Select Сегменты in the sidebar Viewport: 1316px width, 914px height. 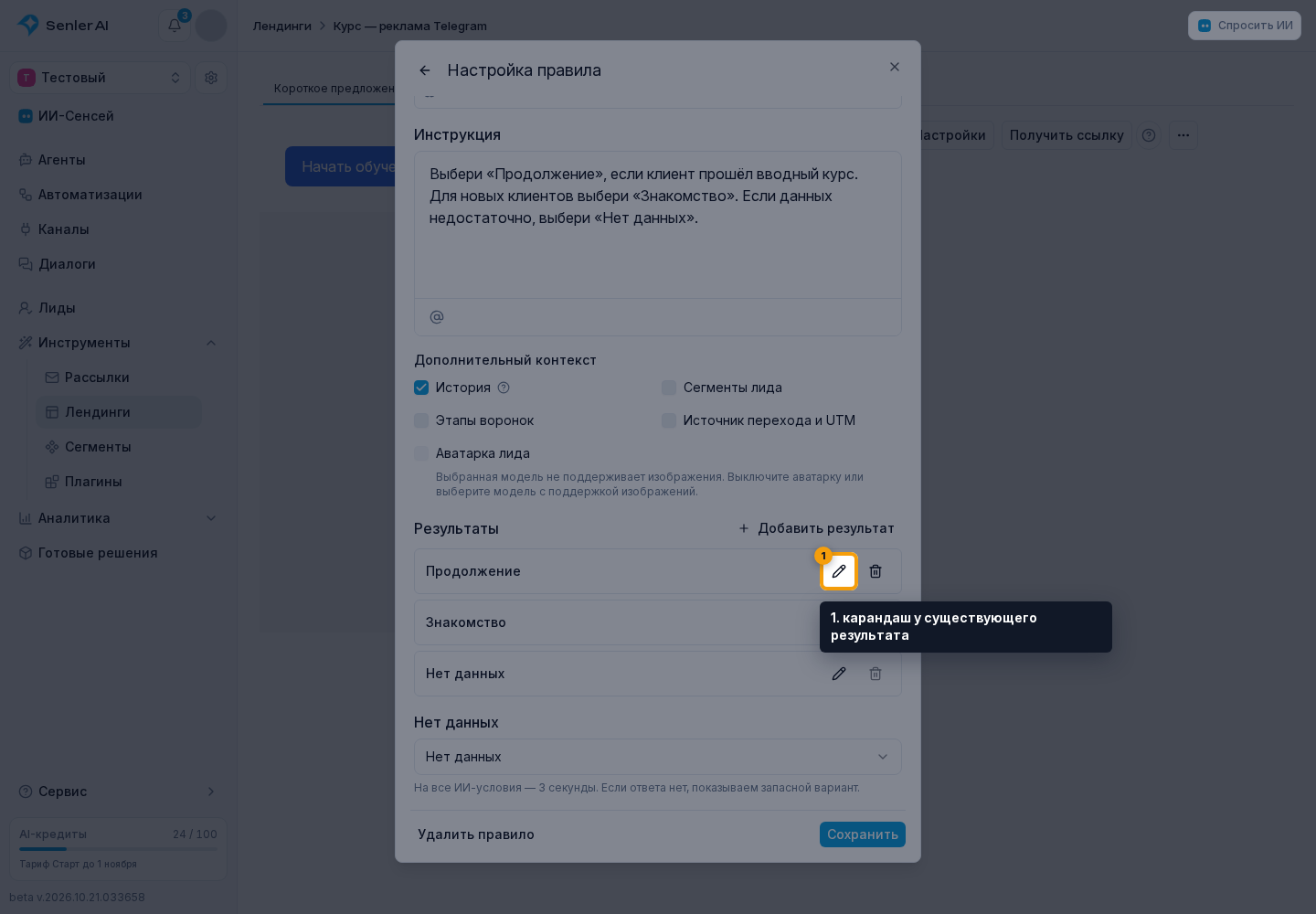(119, 447)
